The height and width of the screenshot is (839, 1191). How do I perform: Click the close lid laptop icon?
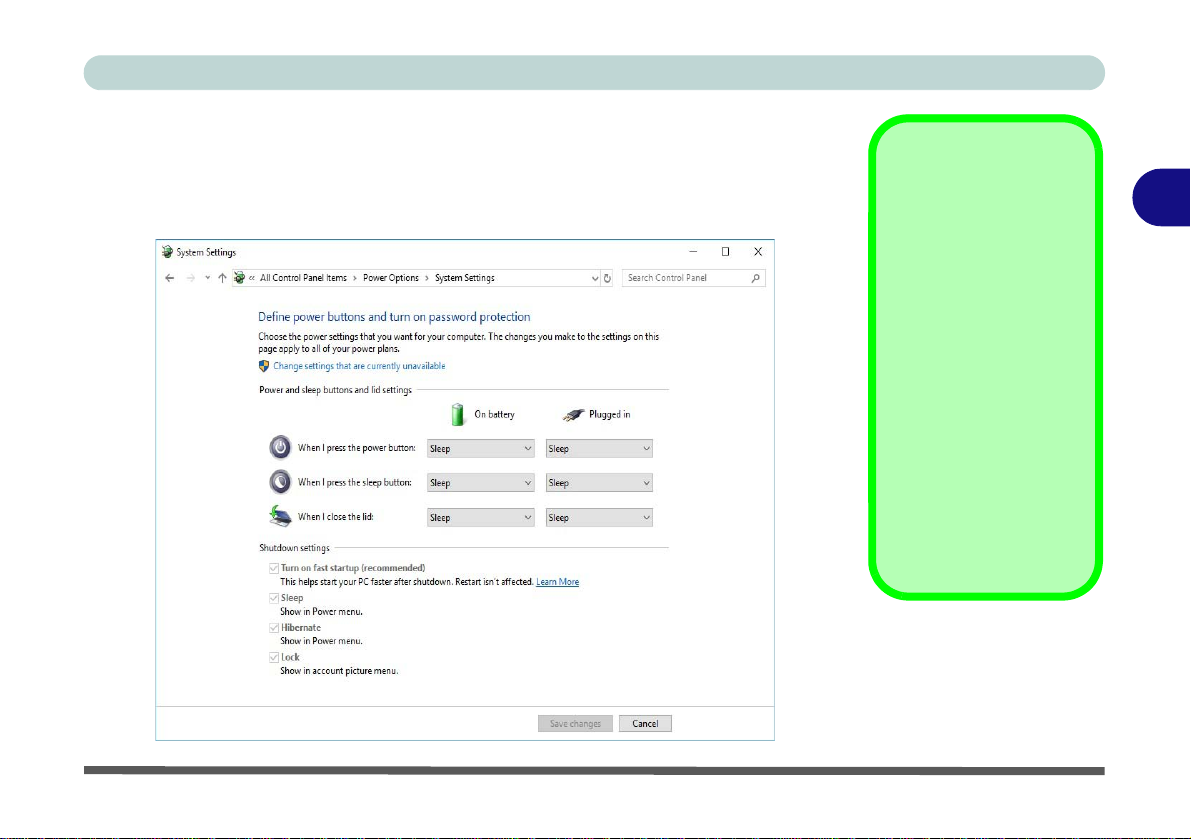[280, 516]
